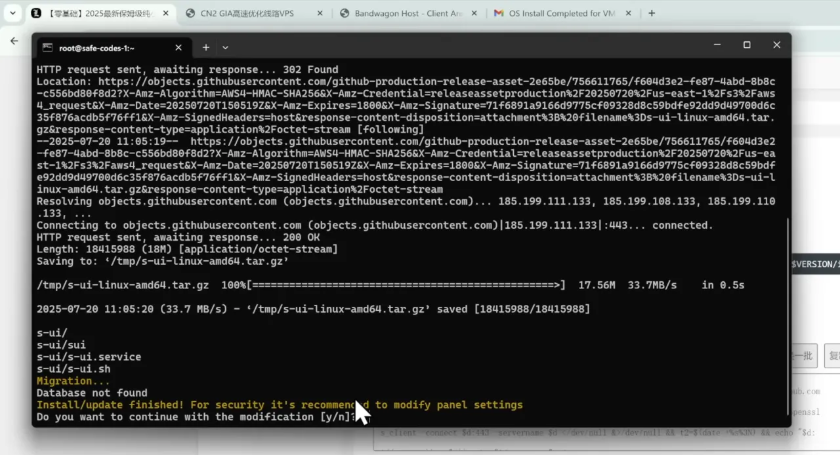Close the CN2 GIA browser tab
Image resolution: width=840 pixels, height=455 pixels.
320,13
